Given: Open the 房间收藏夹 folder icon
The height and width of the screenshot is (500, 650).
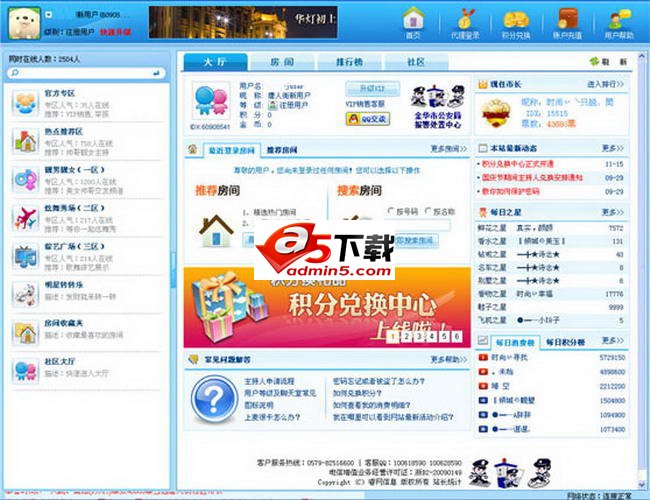Looking at the screenshot, I should point(25,333).
